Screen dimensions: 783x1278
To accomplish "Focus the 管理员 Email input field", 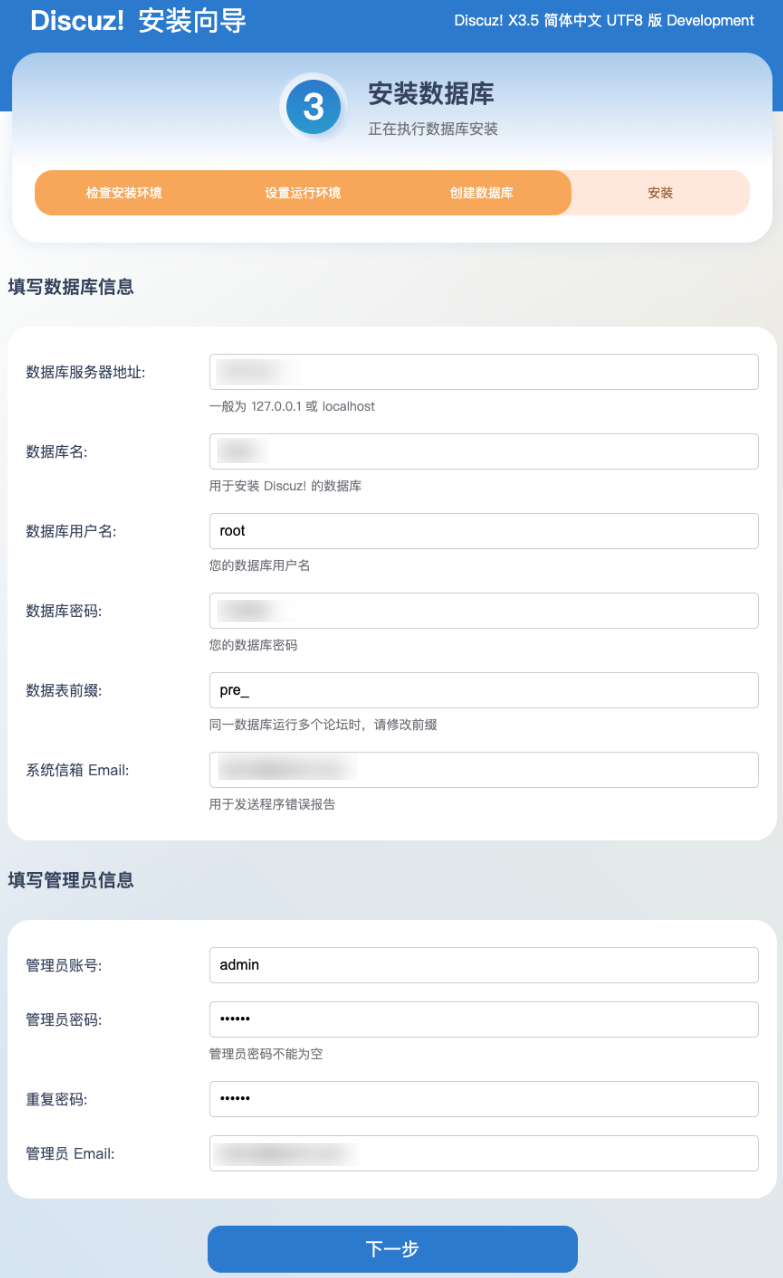I will 484,1153.
